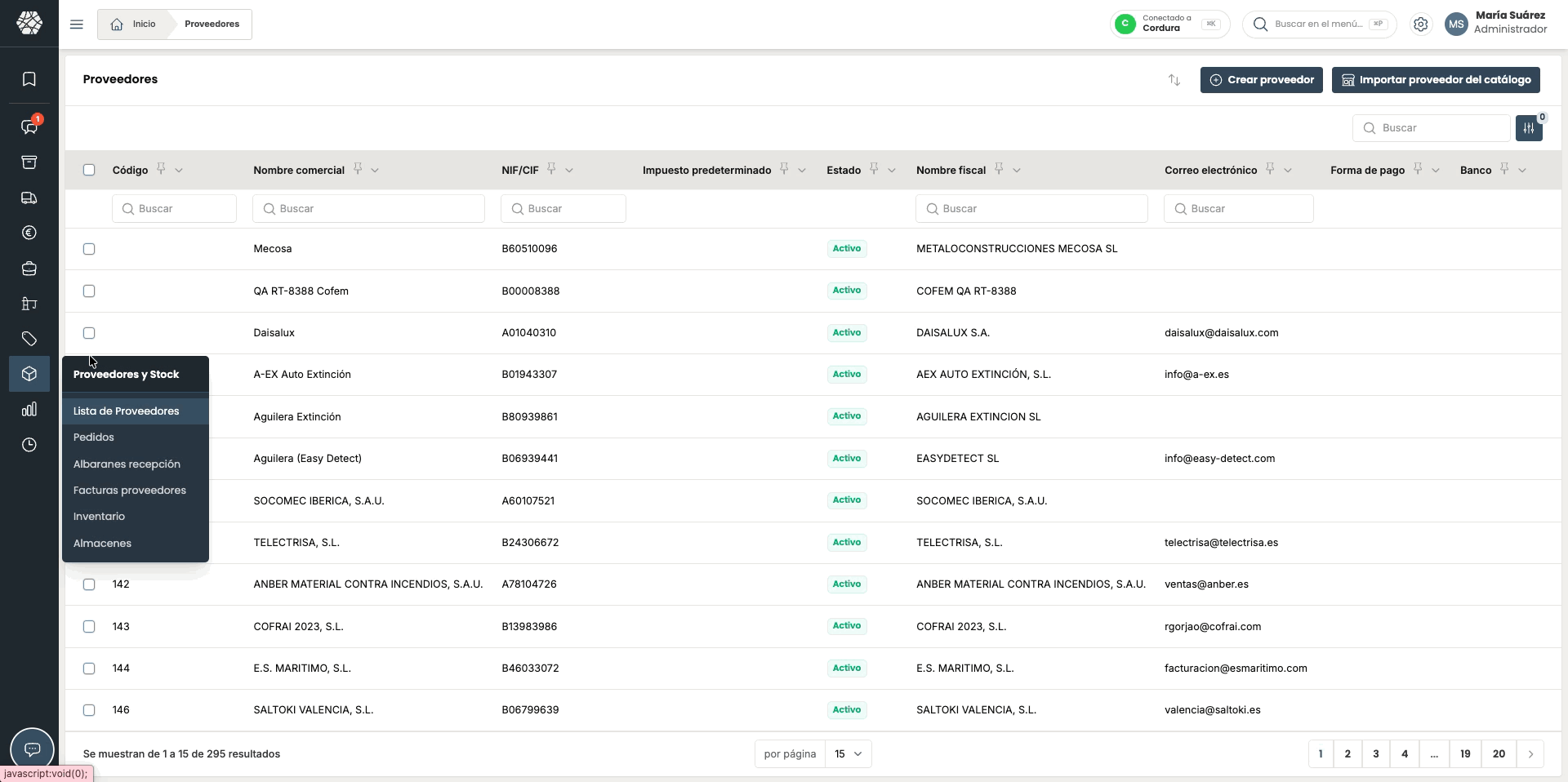Toggle the select-all header checkbox
The height and width of the screenshot is (782, 1568).
click(89, 170)
